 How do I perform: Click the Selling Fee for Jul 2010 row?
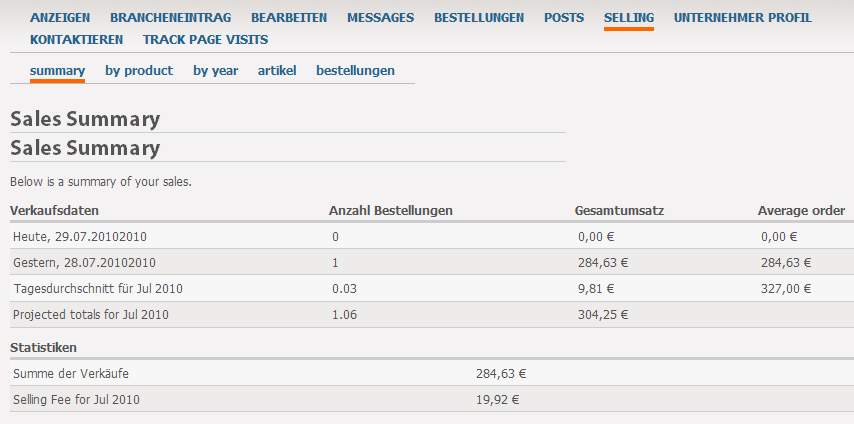(x=76, y=400)
